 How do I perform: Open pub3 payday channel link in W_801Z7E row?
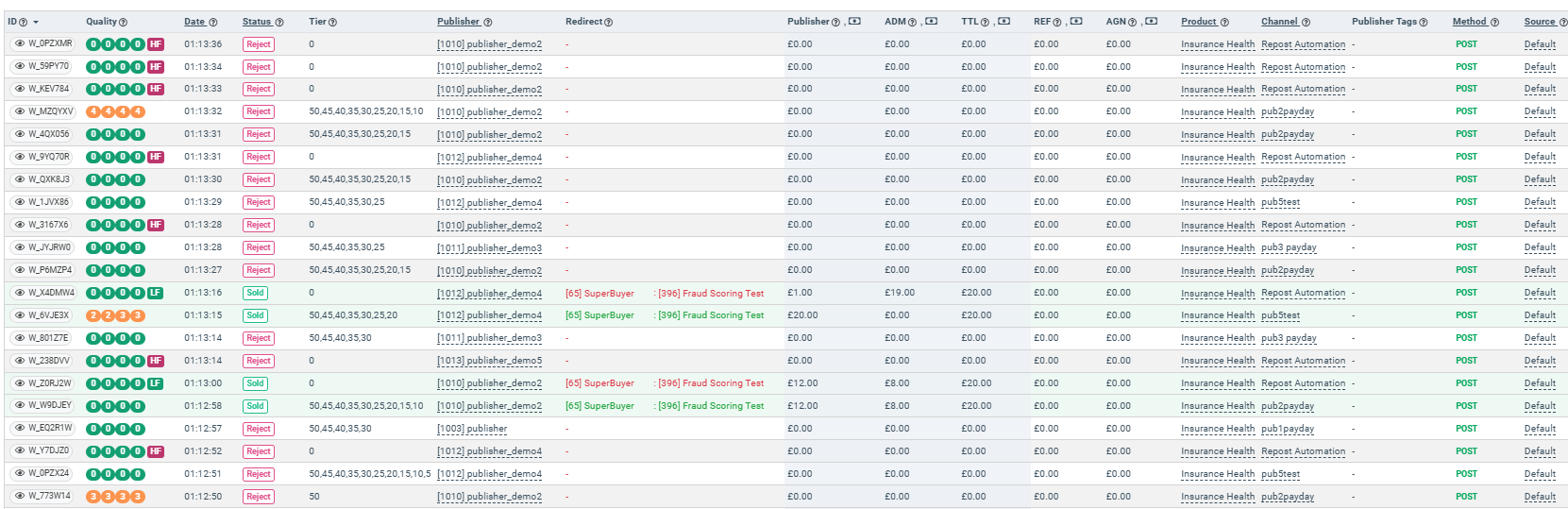pyautogui.click(x=1289, y=338)
